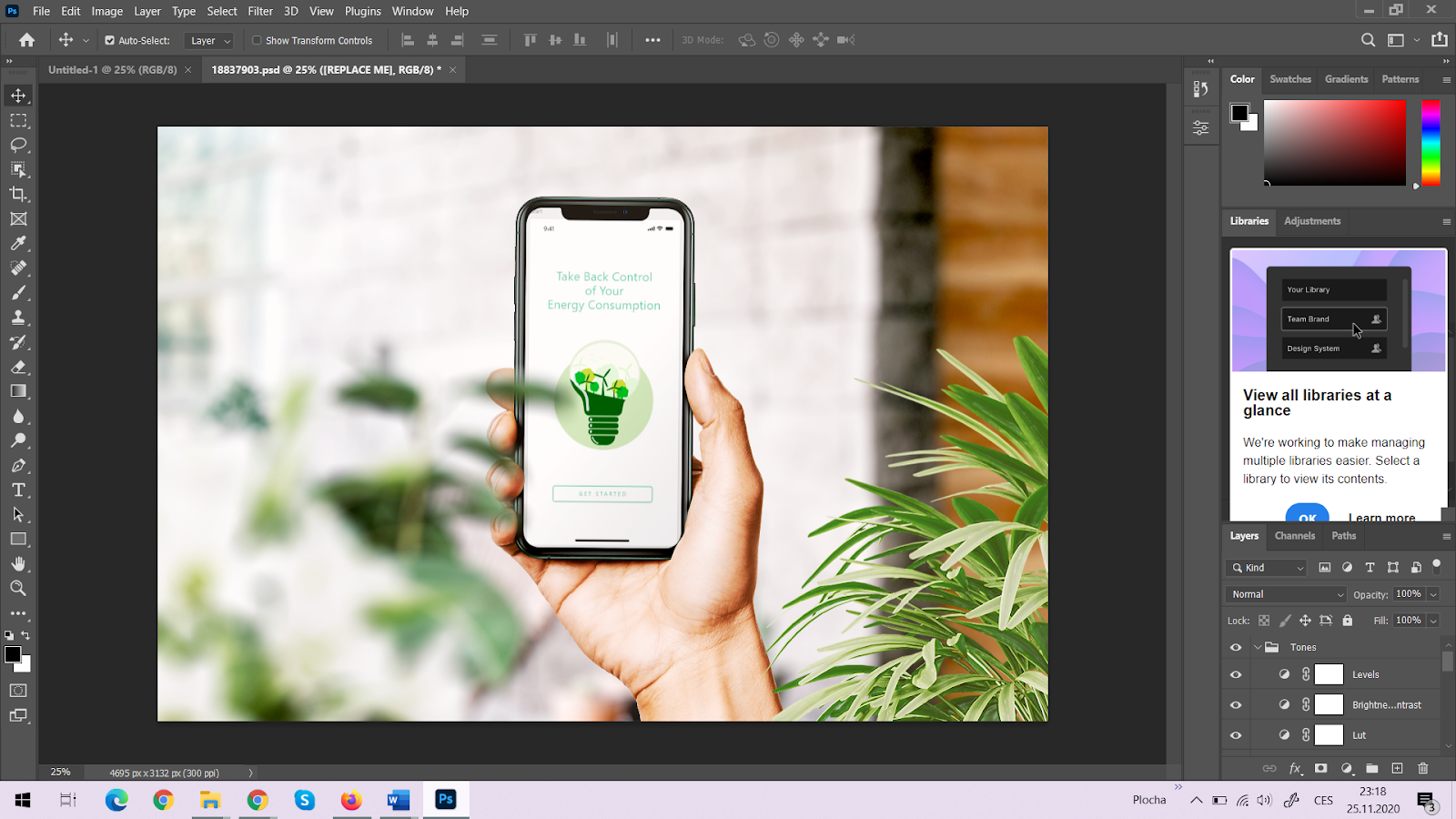Hide the Levels adjustment layer

(x=1236, y=674)
